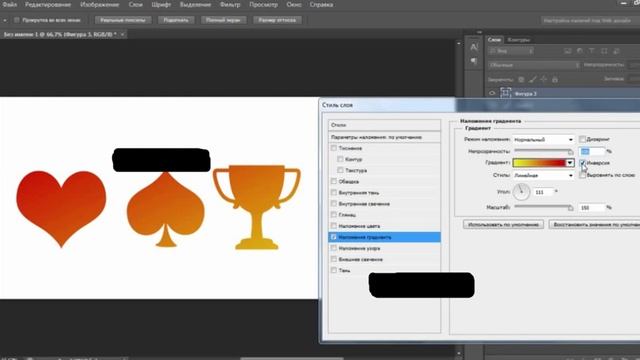
Task: Toggle zoom all windows checkbox in options bar
Action: tap(17, 20)
